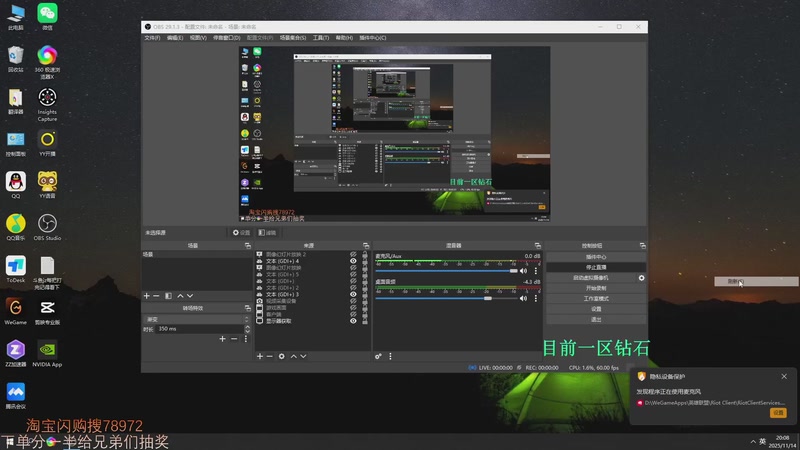Viewport: 800px width, 450px height.
Task: Open transition properties three-dot menu
Action: point(245,339)
